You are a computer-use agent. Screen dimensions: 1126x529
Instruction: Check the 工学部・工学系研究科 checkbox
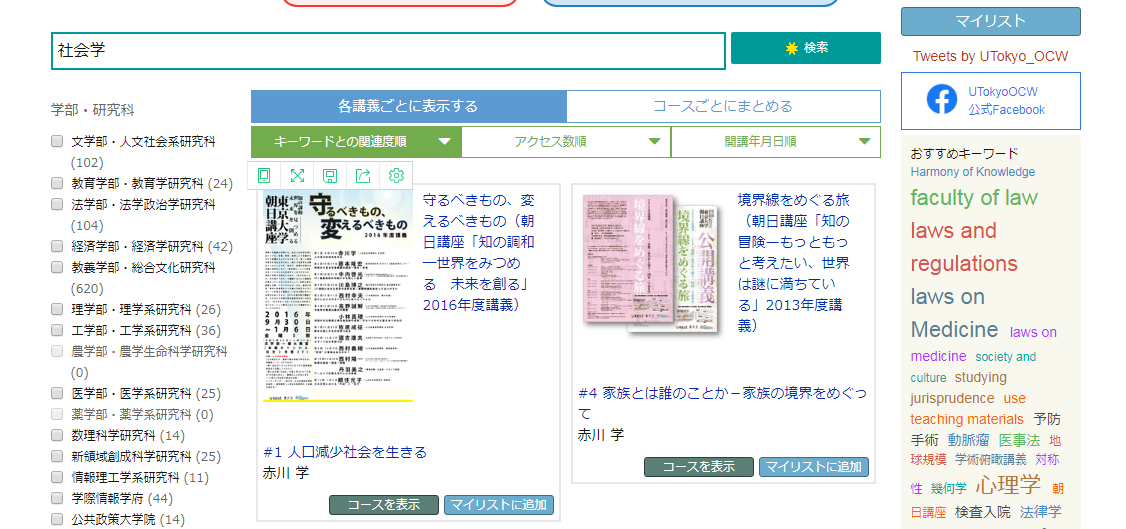57,330
